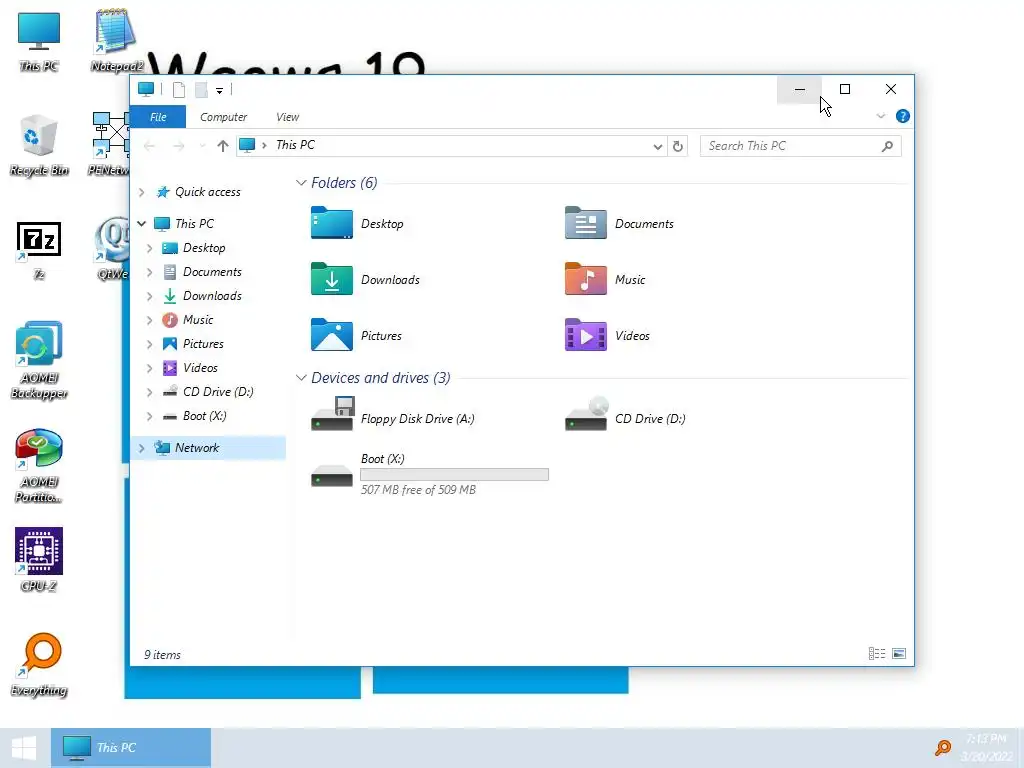
Task: Open the File menu tab
Action: pyautogui.click(x=158, y=117)
